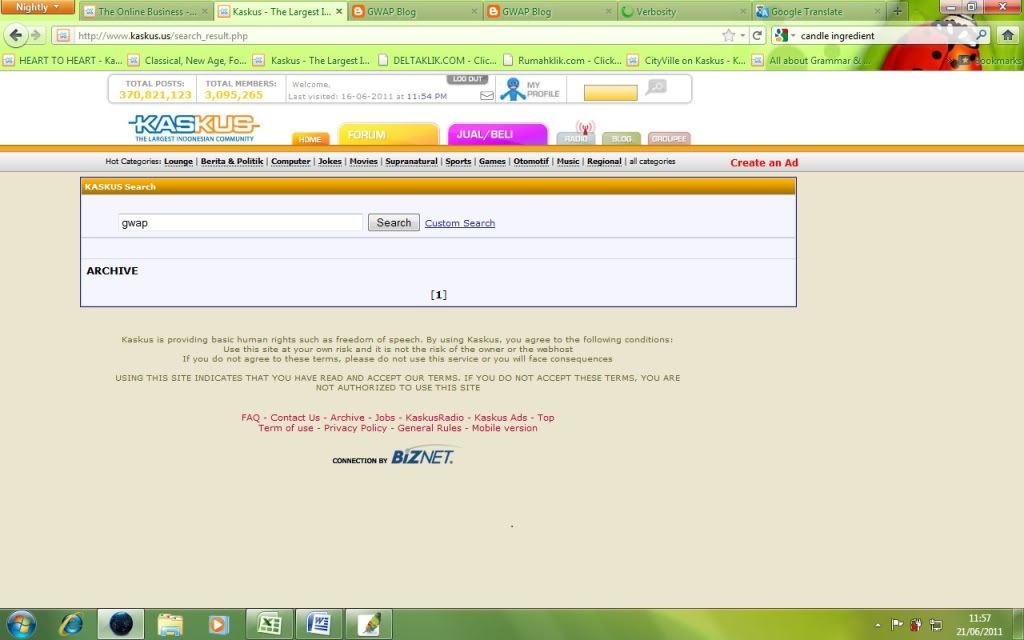Image resolution: width=1024 pixels, height=640 pixels.
Task: Focus the browser address bar
Action: click(x=398, y=36)
